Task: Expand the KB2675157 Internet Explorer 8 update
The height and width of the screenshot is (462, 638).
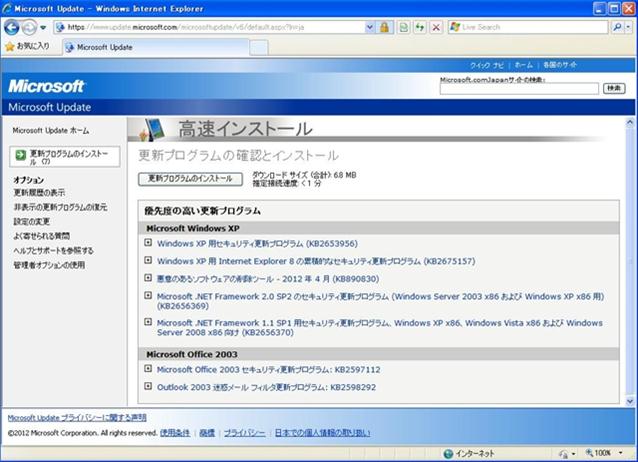Action: tap(148, 260)
